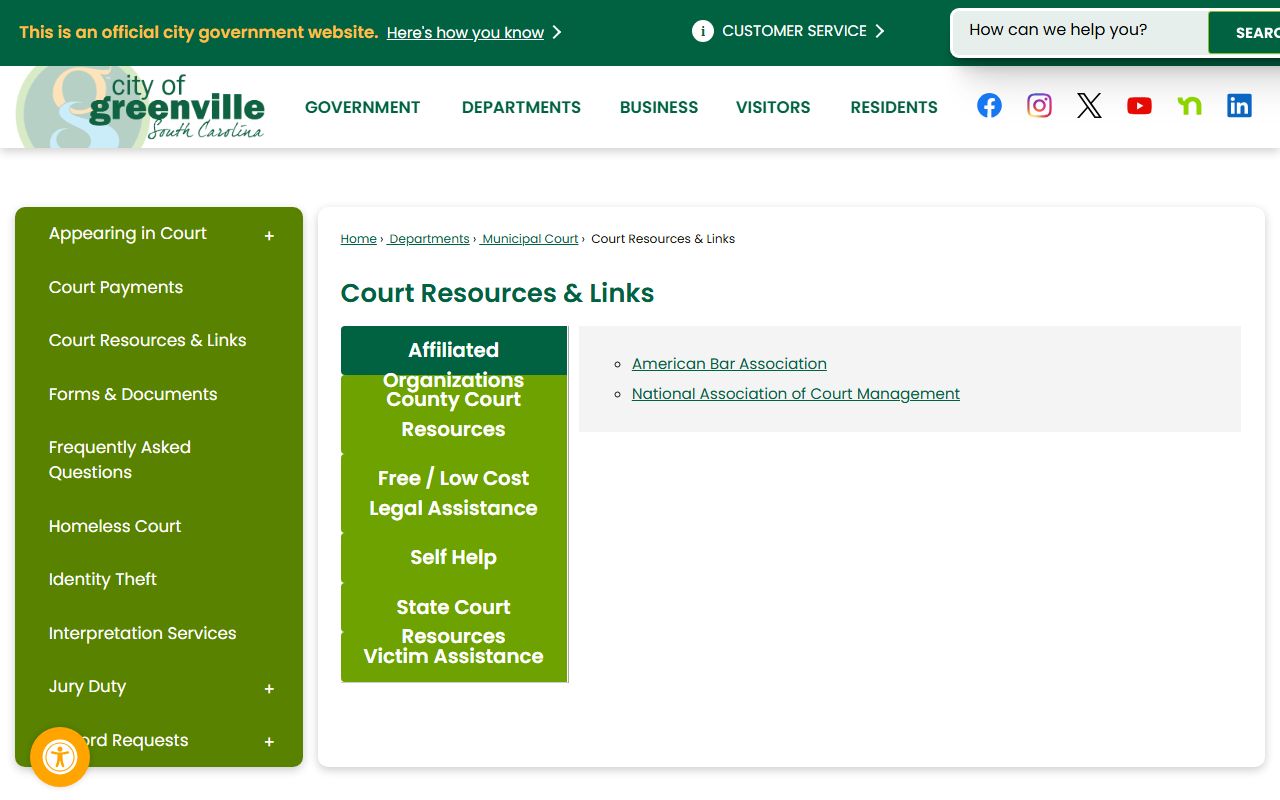Viewport: 1280px width, 800px height.
Task: Switch to Free / Low Cost Legal Assistance tab
Action: pos(454,493)
